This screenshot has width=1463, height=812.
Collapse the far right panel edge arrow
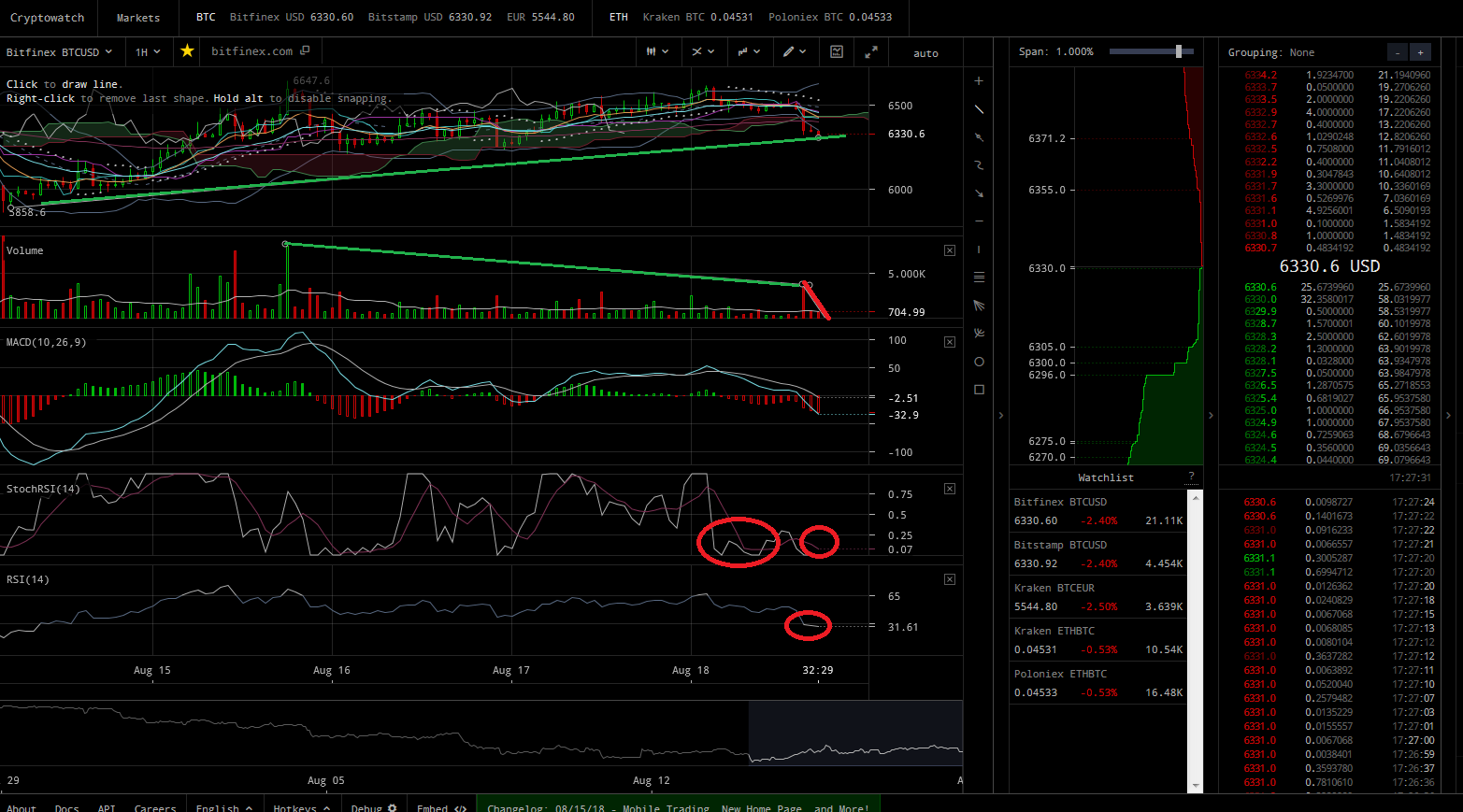coord(1449,415)
